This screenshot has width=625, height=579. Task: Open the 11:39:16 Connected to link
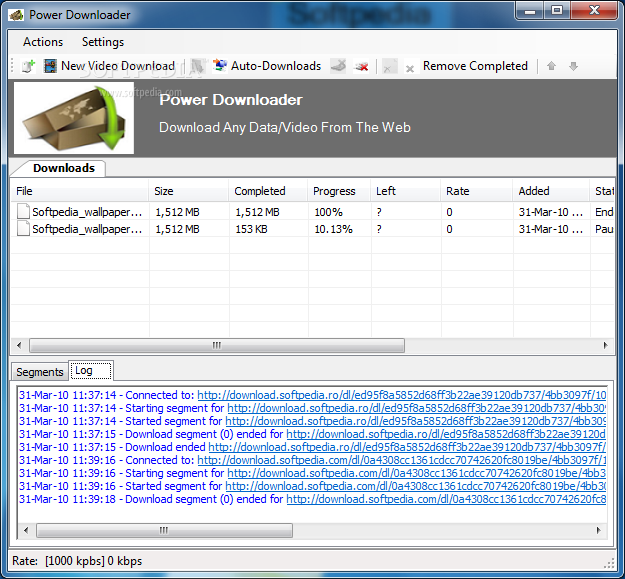coord(402,460)
